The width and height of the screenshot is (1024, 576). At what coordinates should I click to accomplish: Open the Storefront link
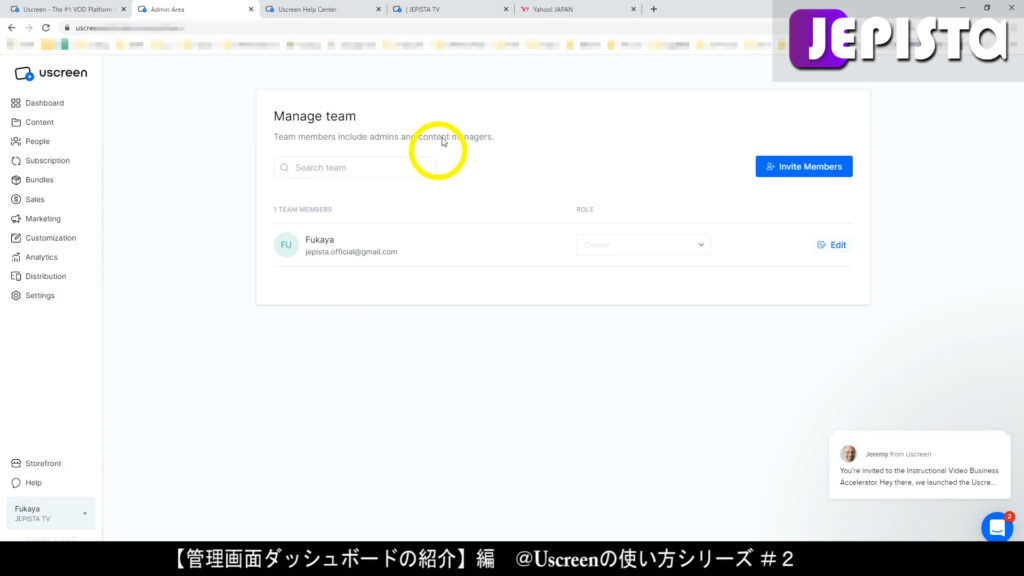tap(43, 464)
